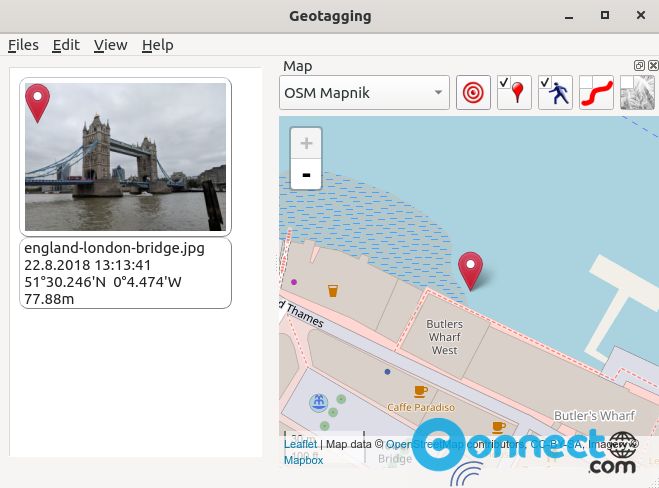Click the blue dot marker on map
The width and height of the screenshot is (659, 488).
click(x=387, y=372)
